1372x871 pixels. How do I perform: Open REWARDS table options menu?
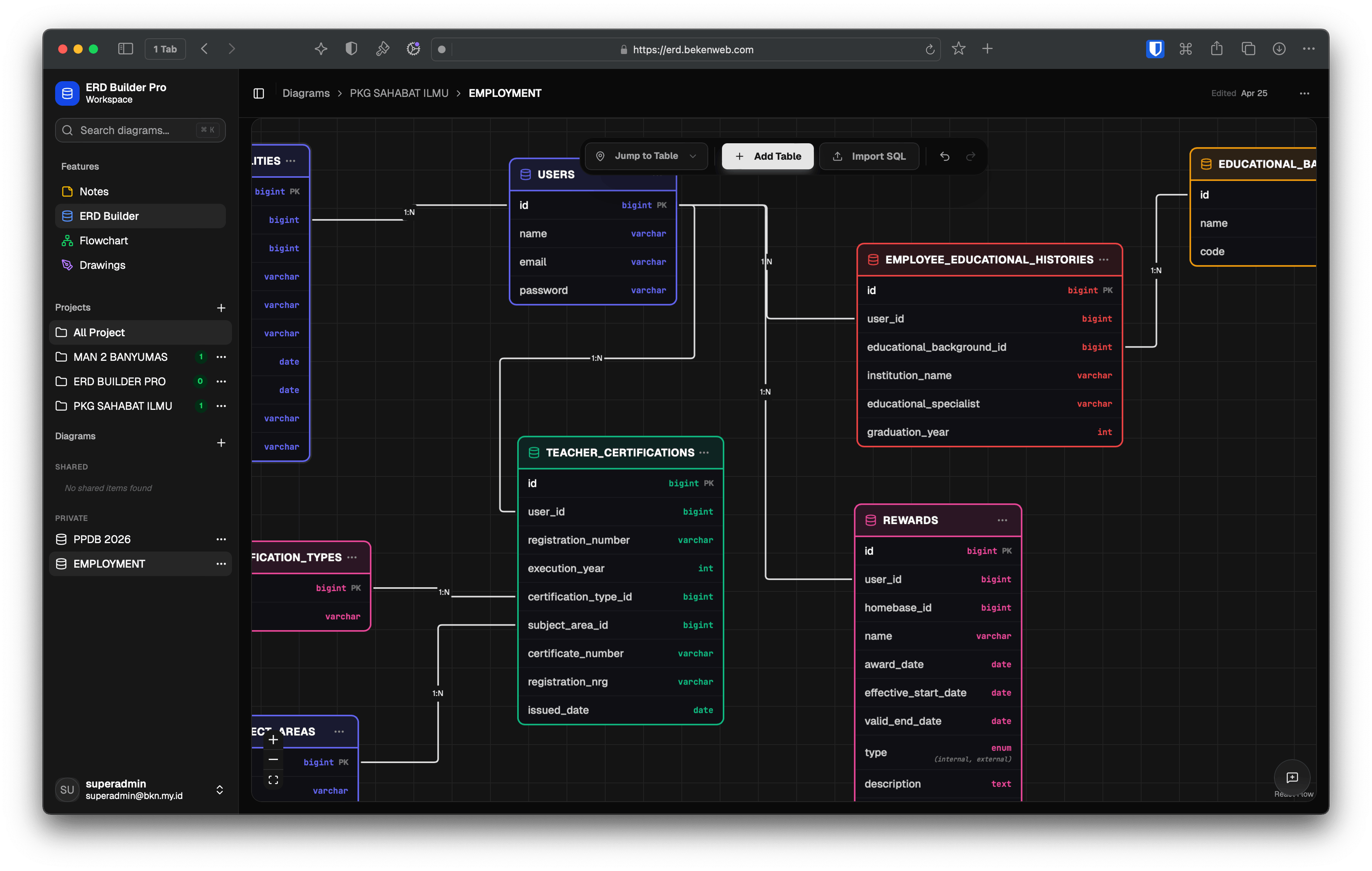coord(1002,520)
